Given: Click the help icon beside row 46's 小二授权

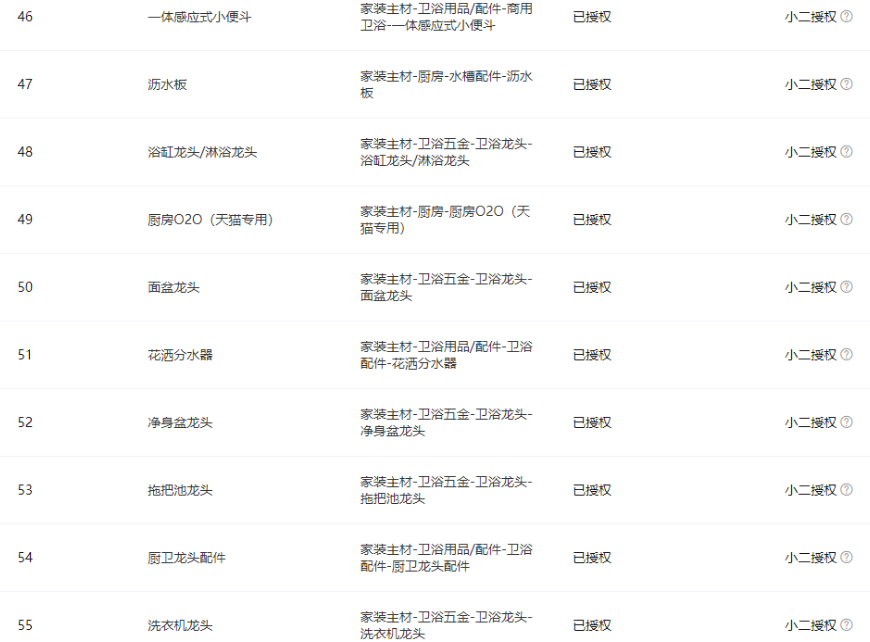Looking at the screenshot, I should (x=847, y=17).
